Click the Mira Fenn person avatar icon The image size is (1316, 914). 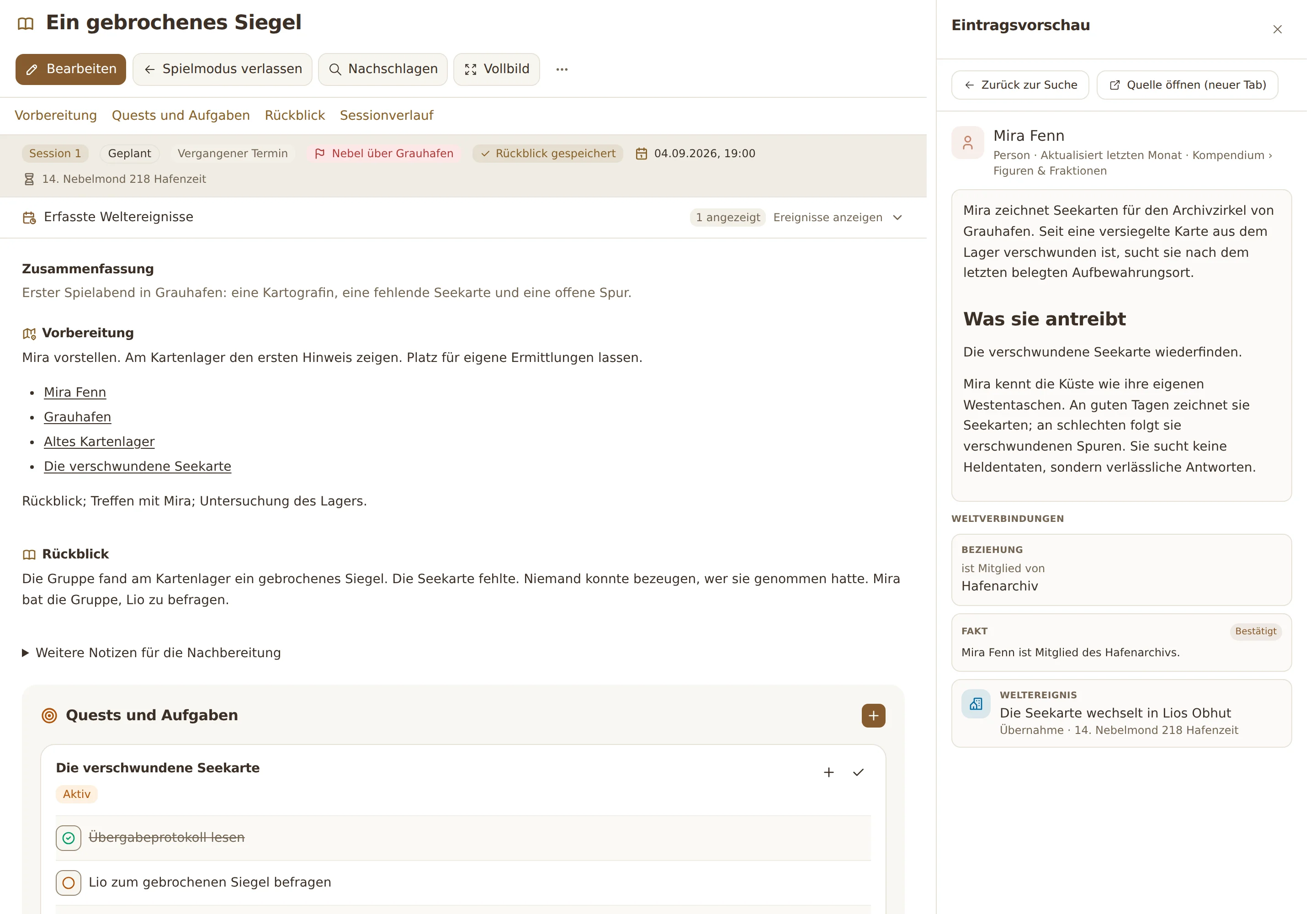[x=968, y=143]
